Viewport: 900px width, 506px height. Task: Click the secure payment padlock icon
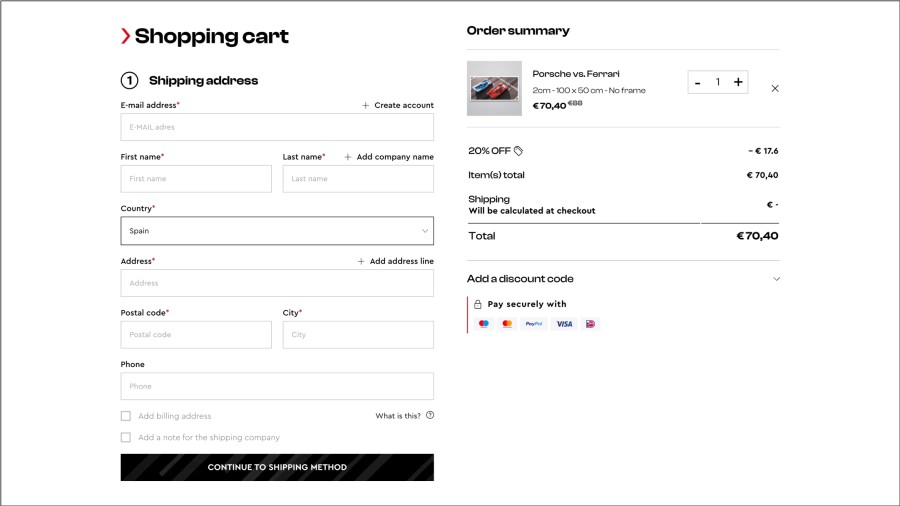click(478, 304)
